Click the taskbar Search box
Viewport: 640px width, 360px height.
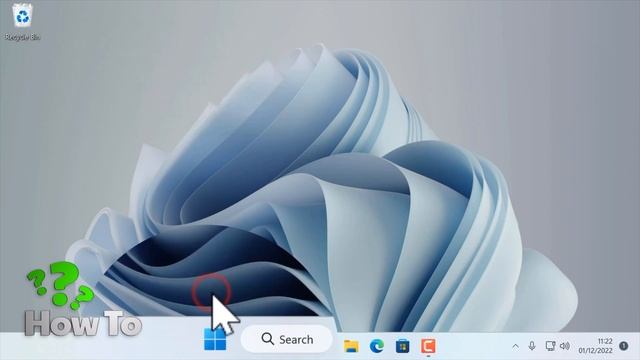pos(287,339)
